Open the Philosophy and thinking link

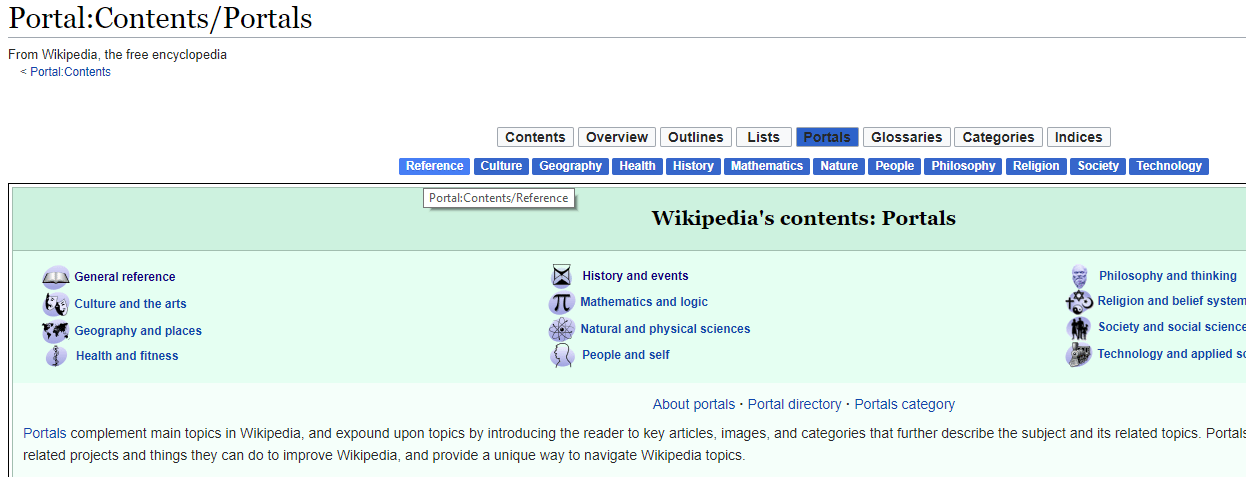point(1168,276)
